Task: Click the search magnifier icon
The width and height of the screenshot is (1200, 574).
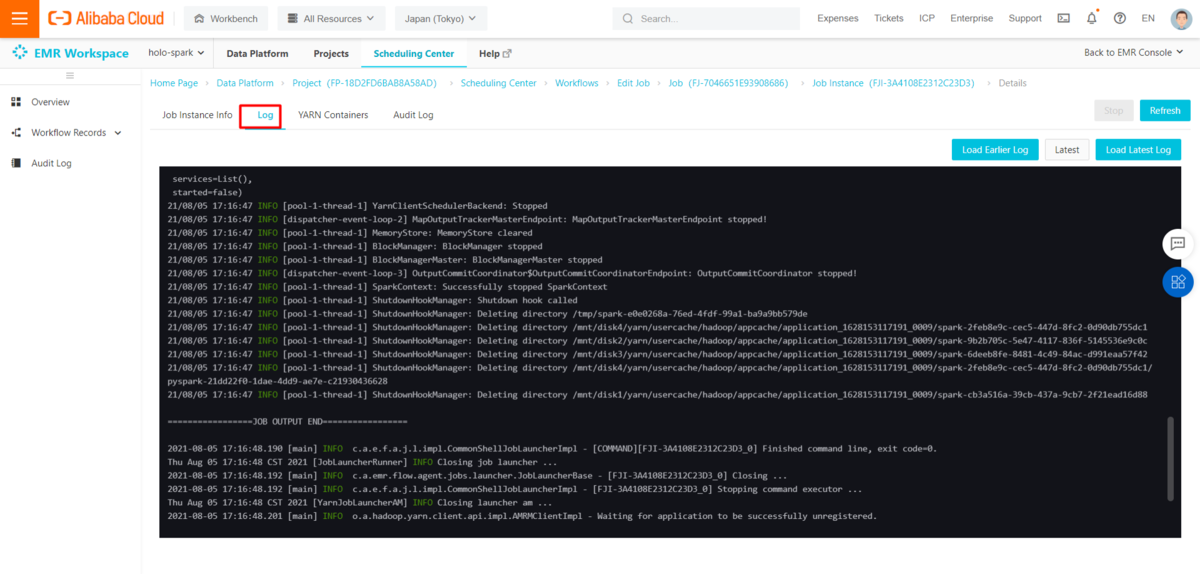Action: coord(628,18)
